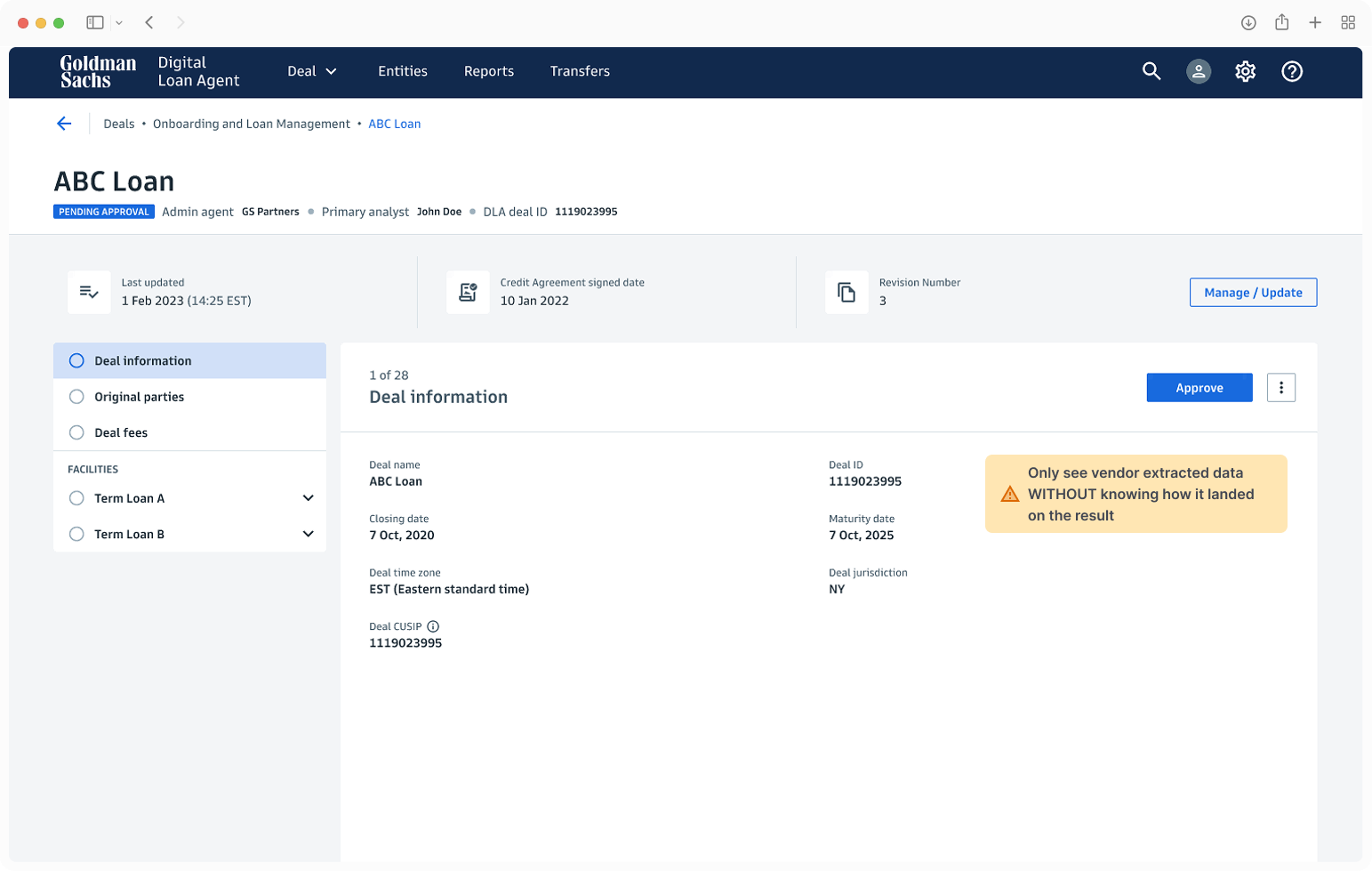Click Maturity date 7 Oct, 2025
The height and width of the screenshot is (871, 1372).
[x=862, y=536]
